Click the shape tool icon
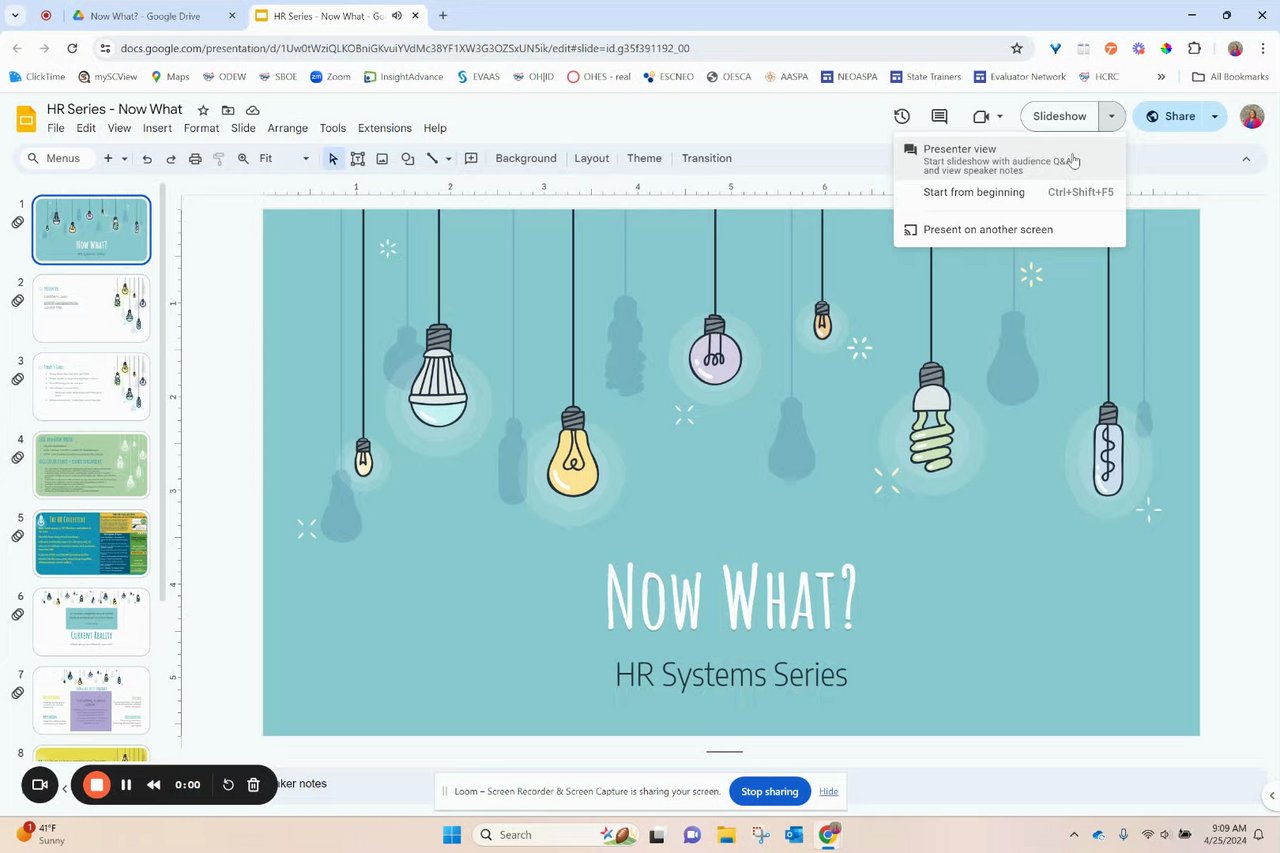Viewport: 1280px width, 853px height. (408, 158)
